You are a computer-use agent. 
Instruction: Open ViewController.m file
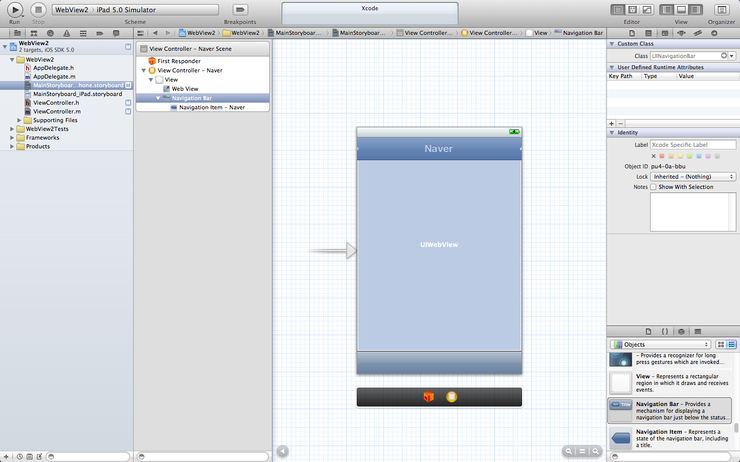coord(57,111)
